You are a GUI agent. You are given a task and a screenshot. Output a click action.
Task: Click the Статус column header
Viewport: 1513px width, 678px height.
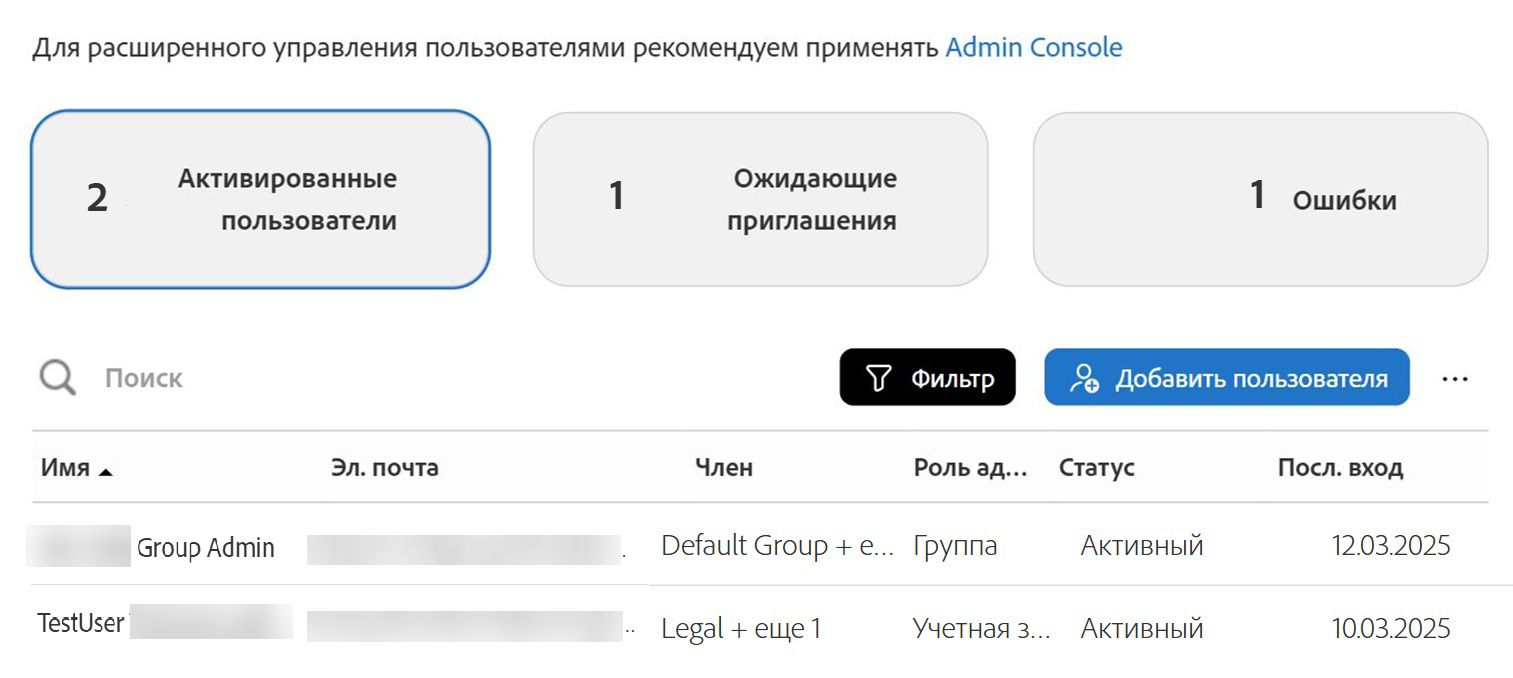tap(1097, 468)
